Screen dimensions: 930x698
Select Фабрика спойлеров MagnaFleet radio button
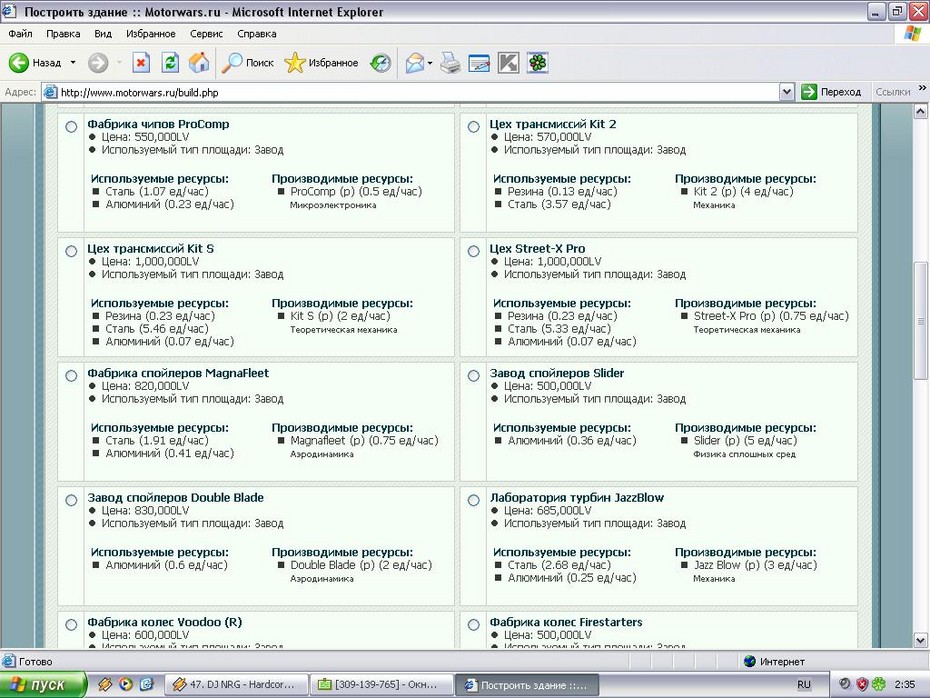(x=71, y=376)
